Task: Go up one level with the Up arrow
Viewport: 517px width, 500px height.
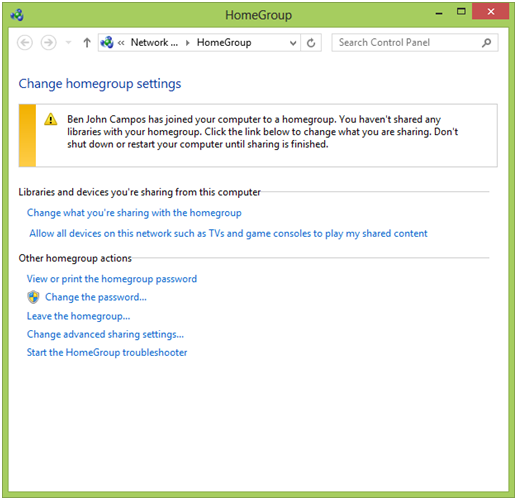Action: tap(87, 43)
